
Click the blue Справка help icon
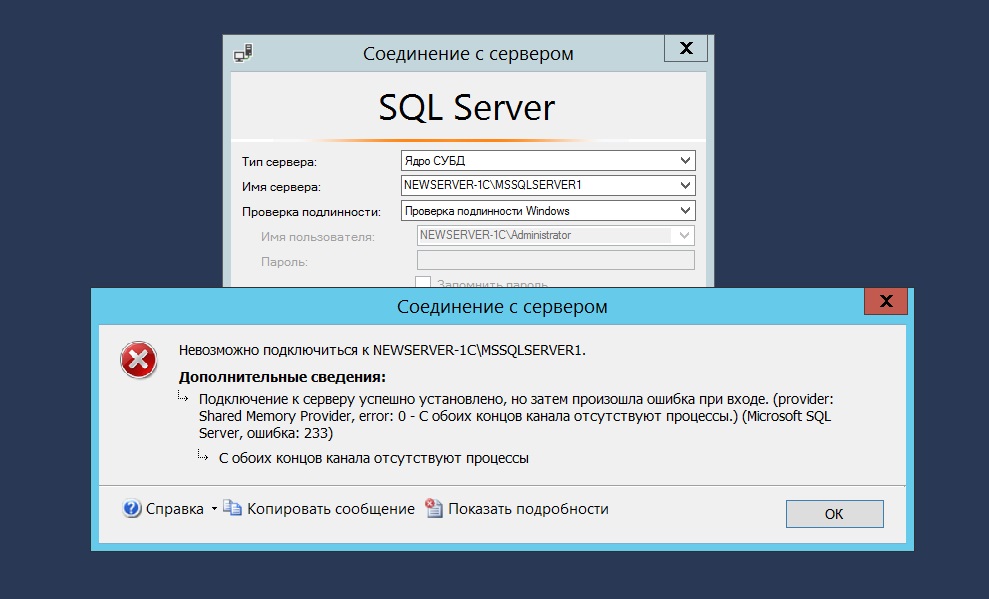click(132, 509)
